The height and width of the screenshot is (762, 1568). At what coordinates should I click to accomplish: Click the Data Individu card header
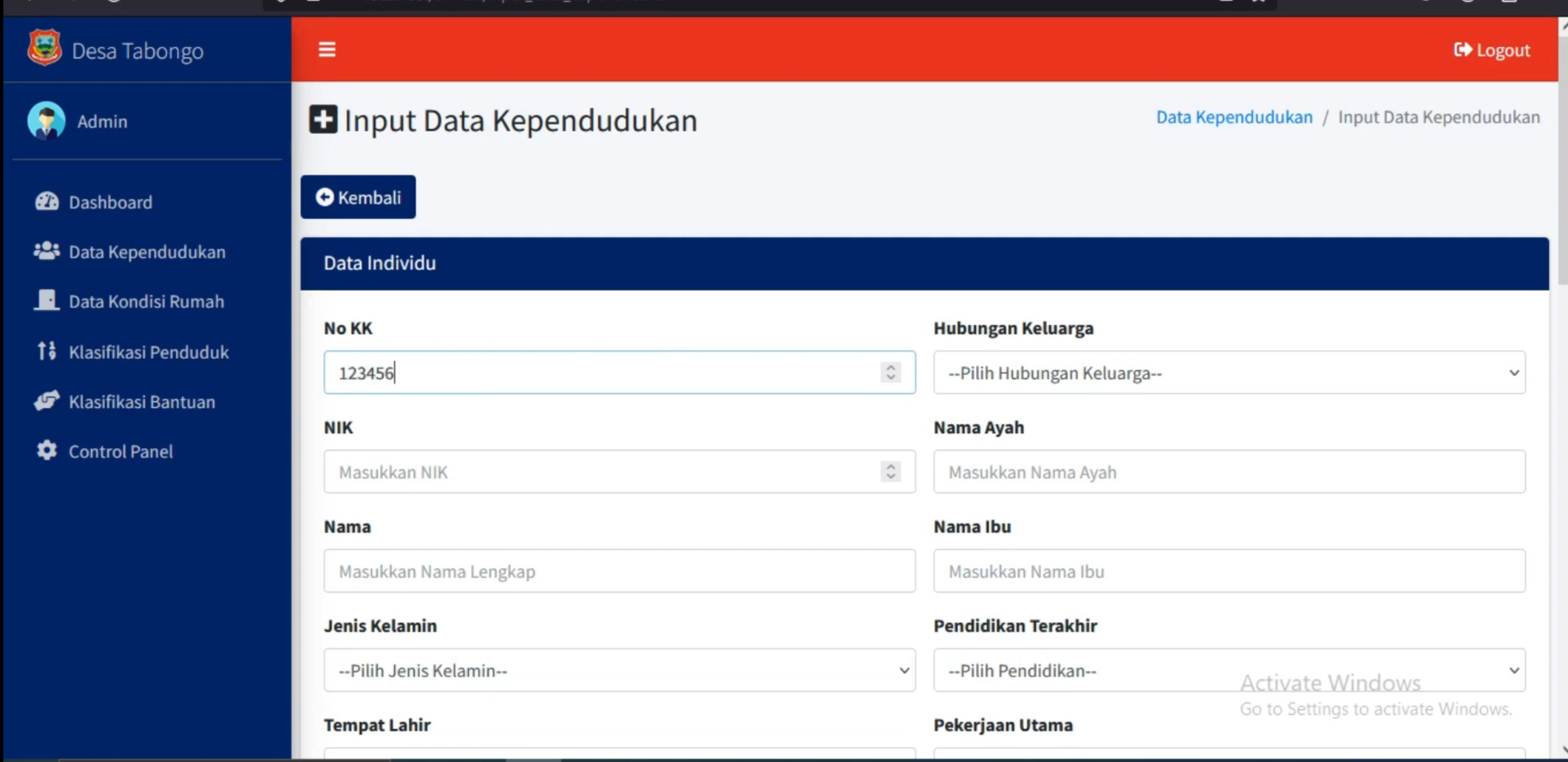coord(924,264)
